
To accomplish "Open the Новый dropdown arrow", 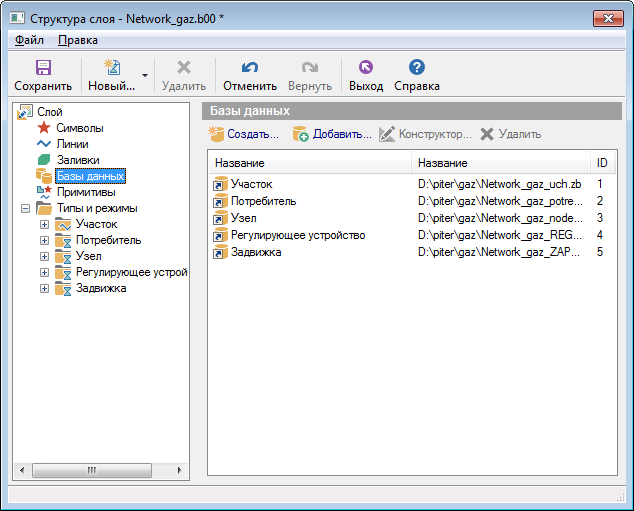I will click(x=145, y=75).
